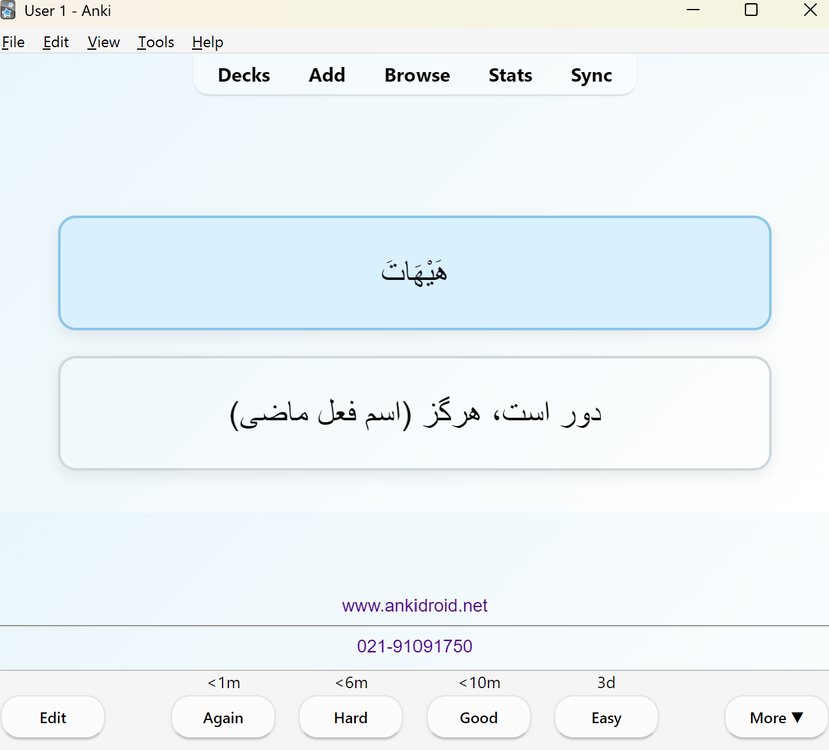829x750 pixels.
Task: Open the File menu
Action: [13, 42]
